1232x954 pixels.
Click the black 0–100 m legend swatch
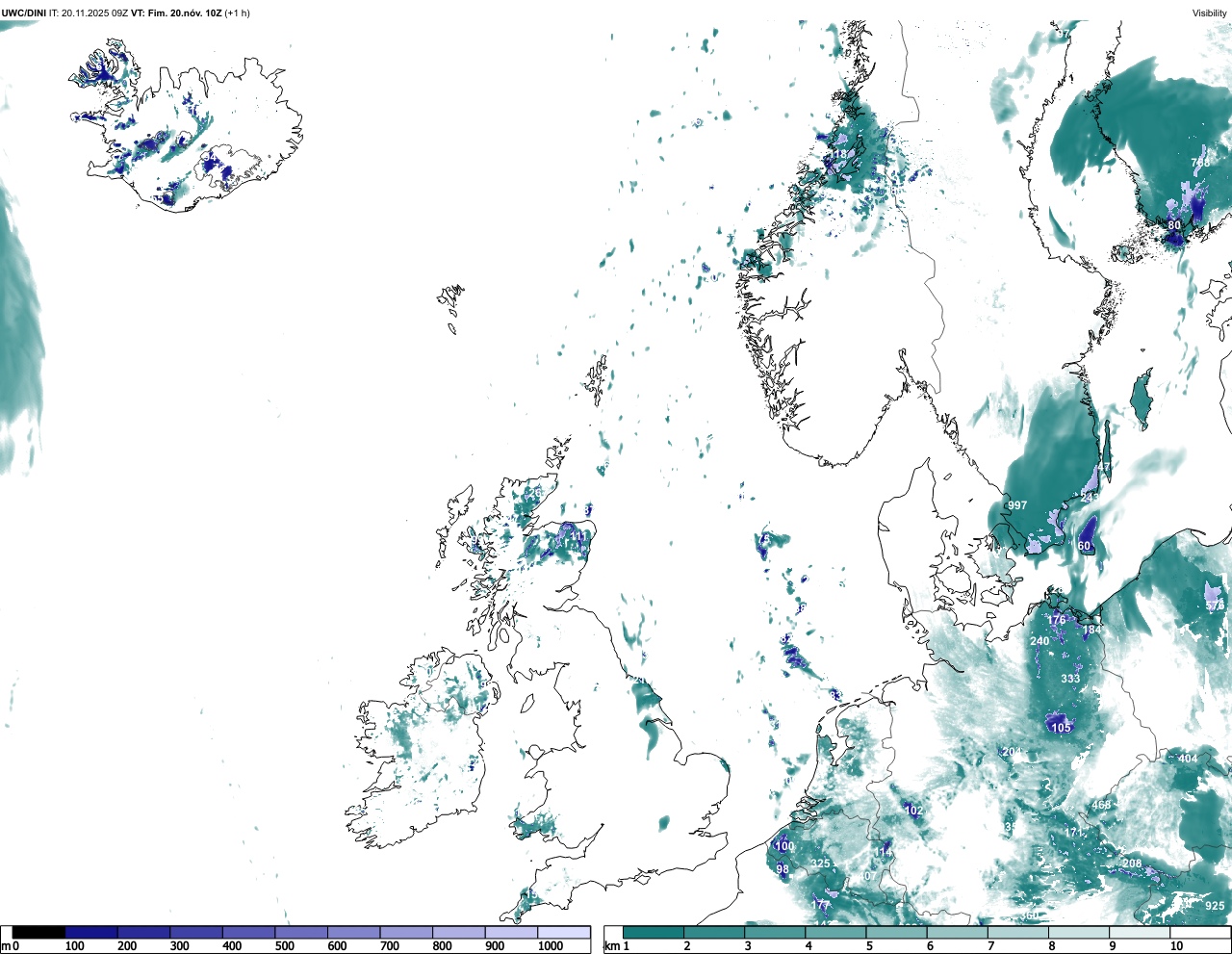tap(39, 933)
